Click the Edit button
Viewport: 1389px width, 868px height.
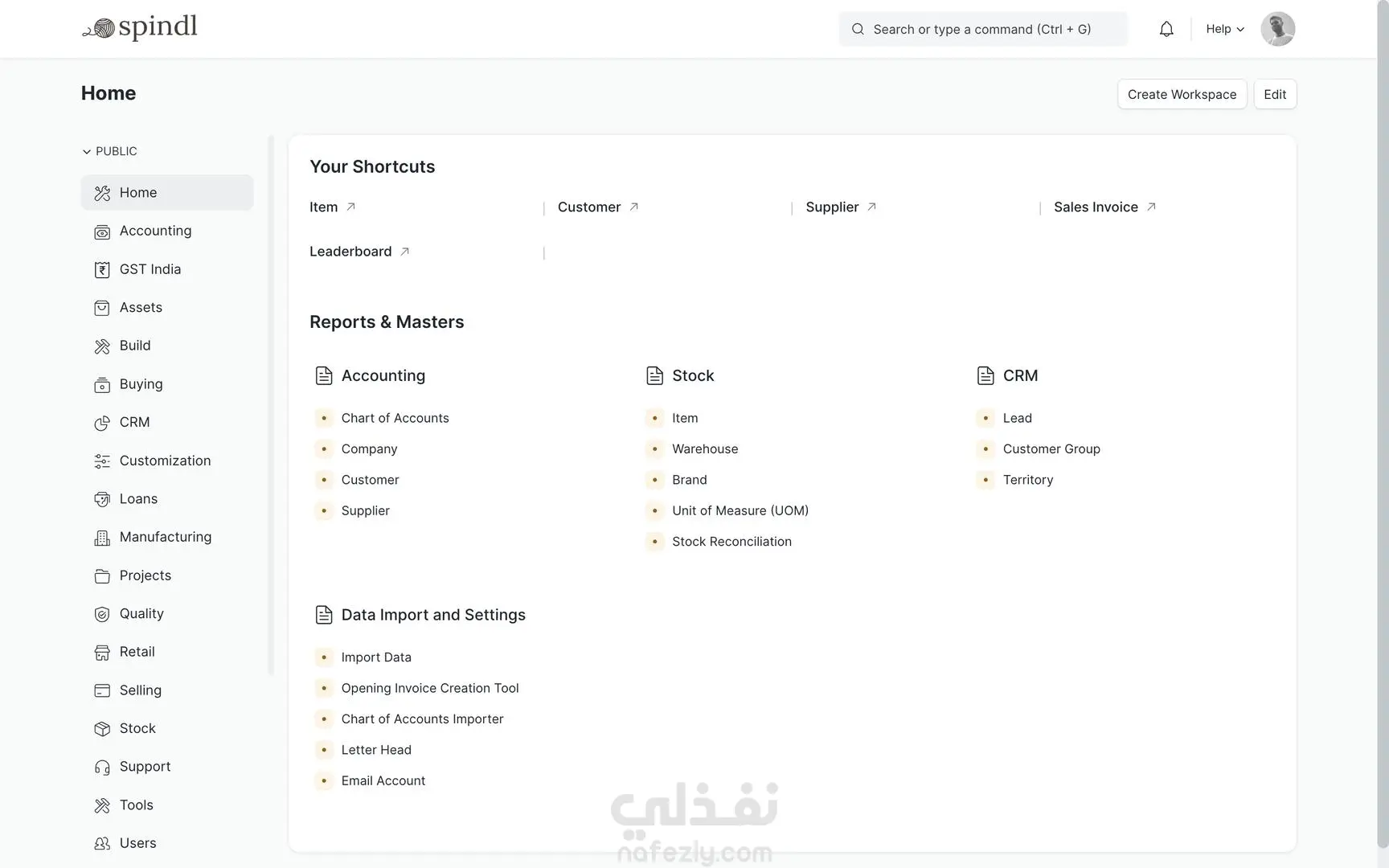tap(1275, 94)
